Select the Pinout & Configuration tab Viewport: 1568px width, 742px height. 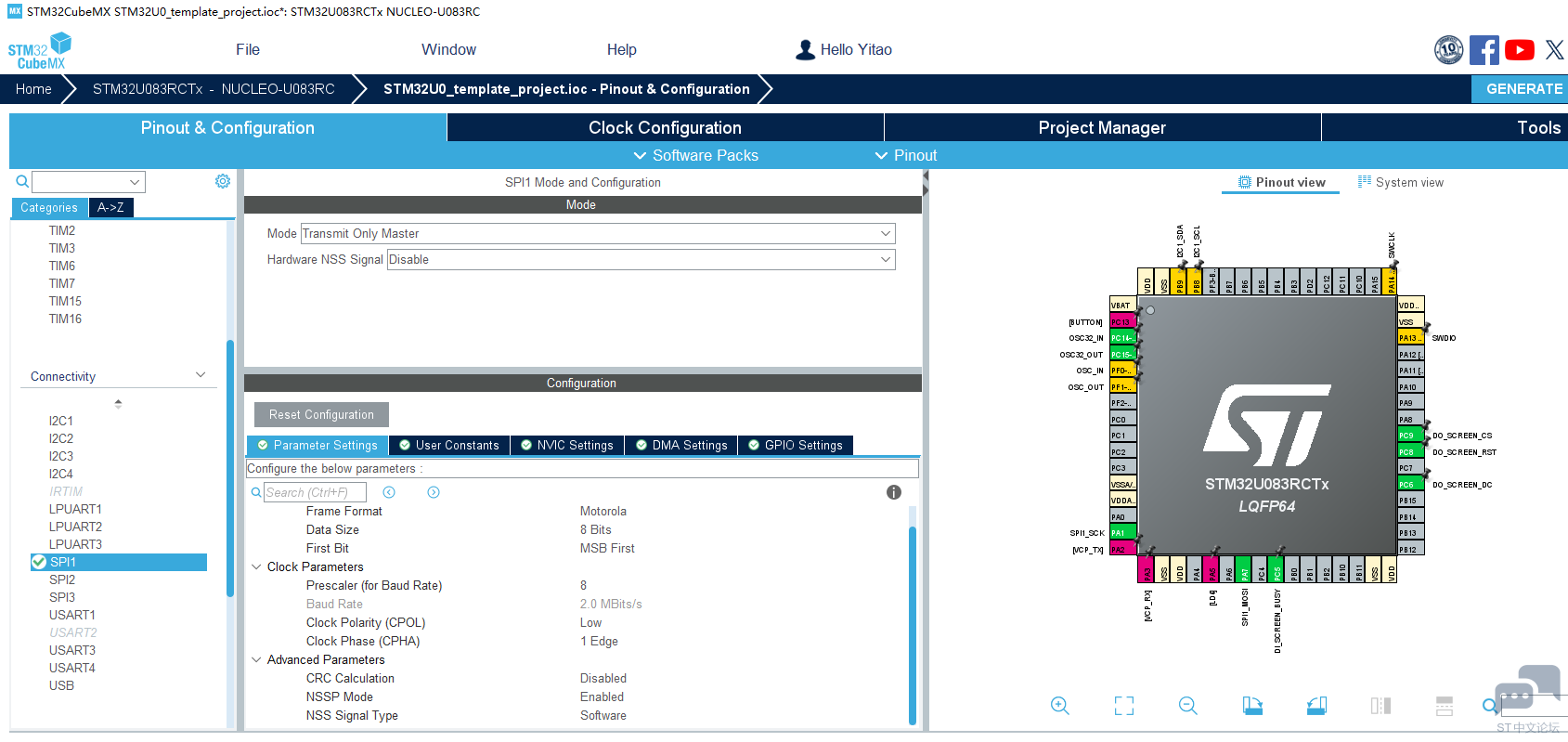click(227, 127)
